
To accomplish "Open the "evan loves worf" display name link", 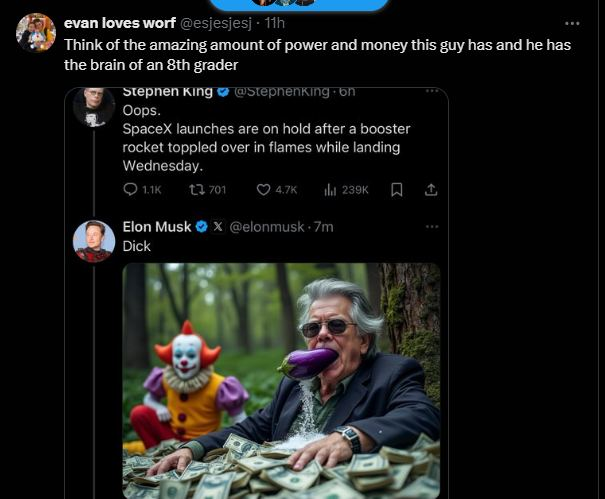I will click(119, 23).
